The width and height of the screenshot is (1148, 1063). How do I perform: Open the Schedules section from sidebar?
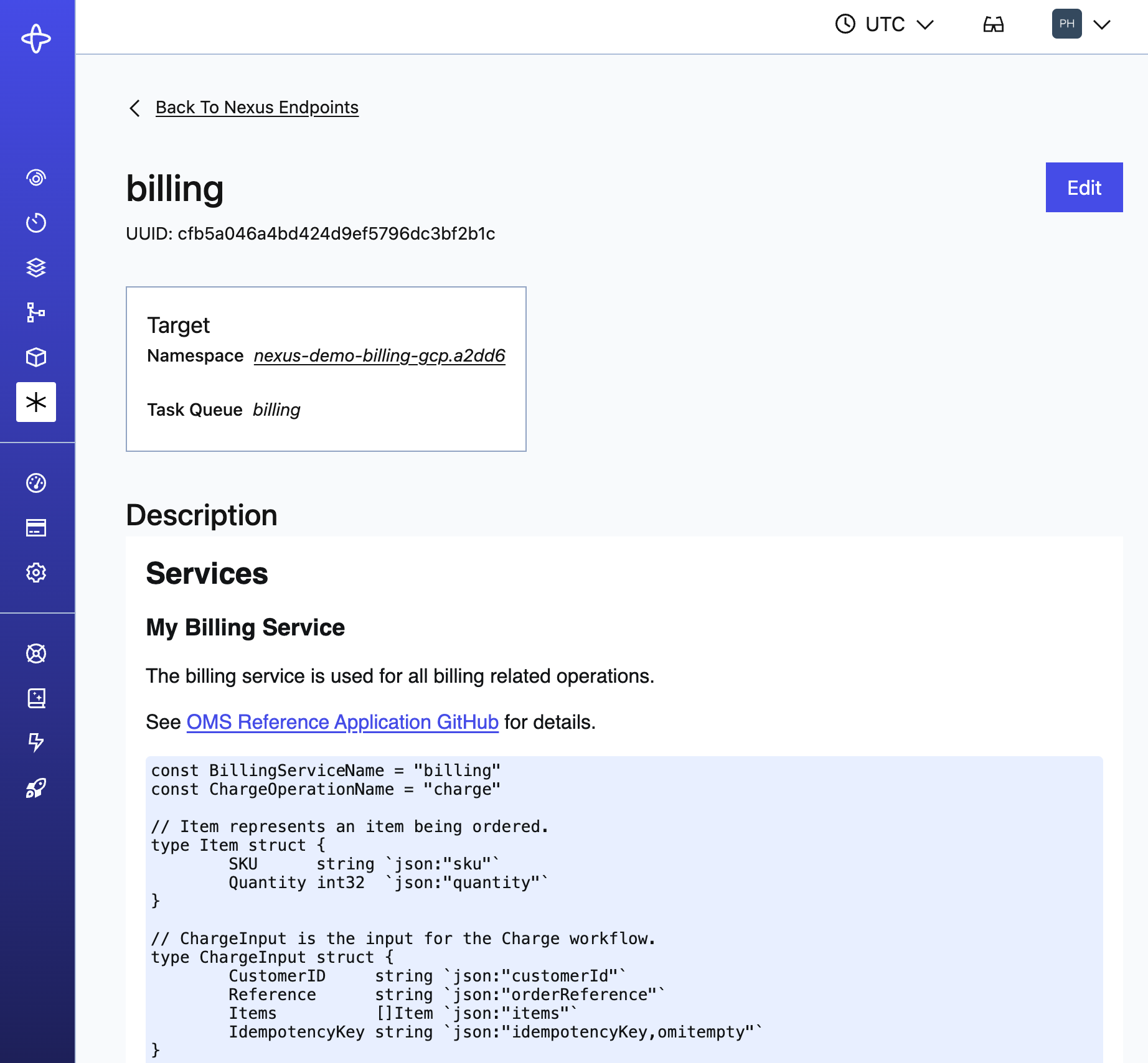point(36,222)
